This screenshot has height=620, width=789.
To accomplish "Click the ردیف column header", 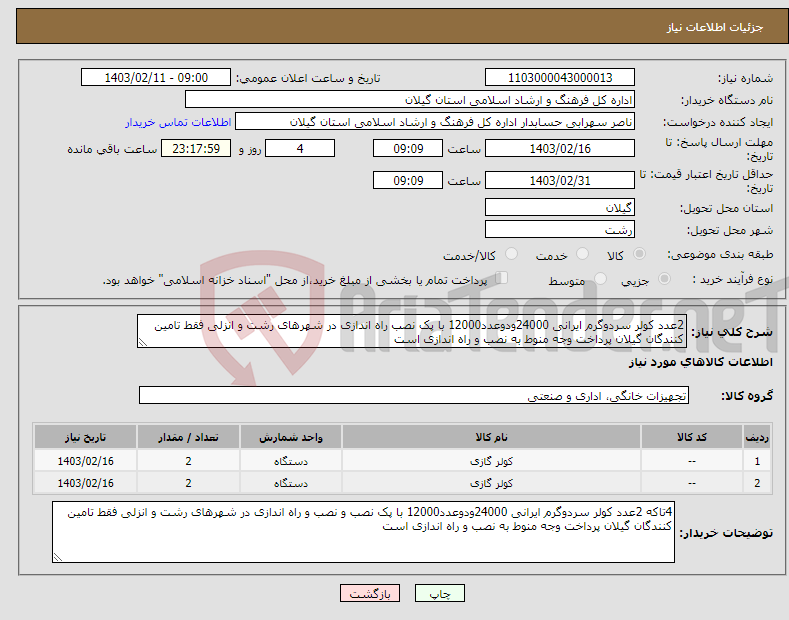I will point(757,437).
